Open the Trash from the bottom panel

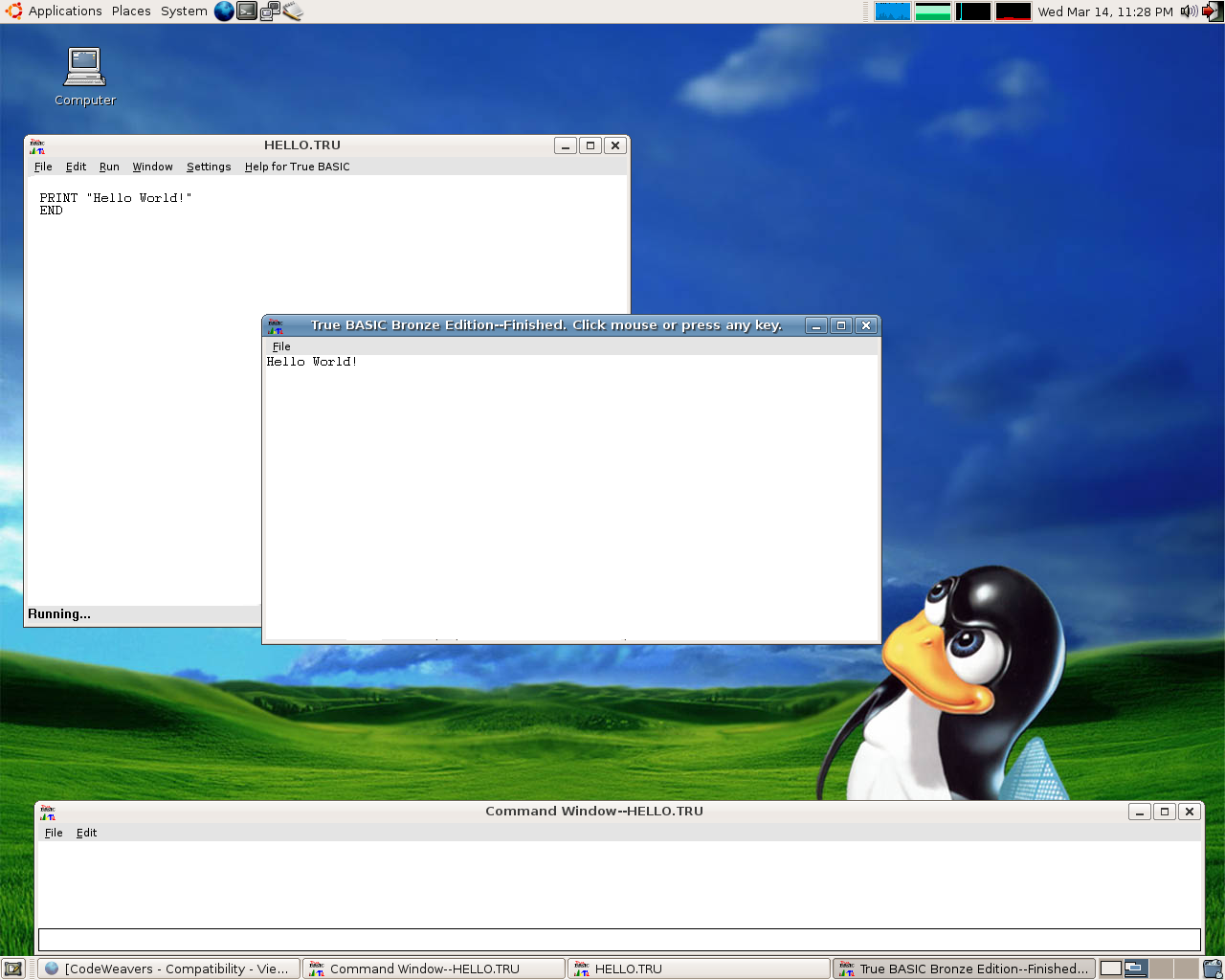click(1212, 968)
